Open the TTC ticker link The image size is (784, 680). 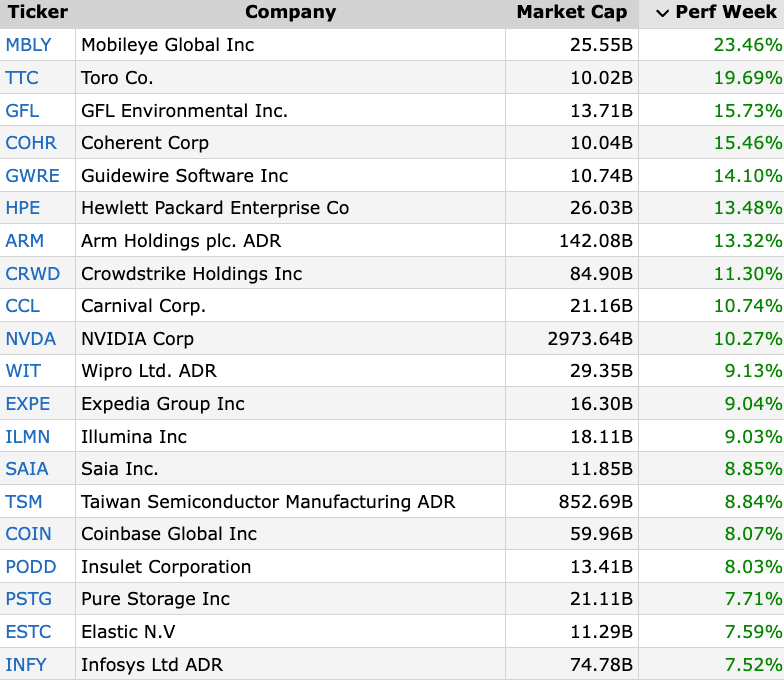coord(22,78)
